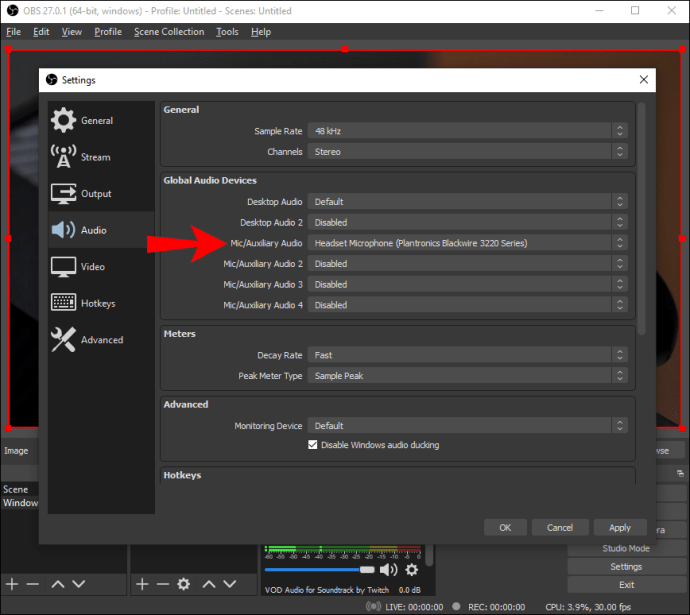
Task: Open the Desktop Audio 2 dropdown
Action: click(x=467, y=222)
